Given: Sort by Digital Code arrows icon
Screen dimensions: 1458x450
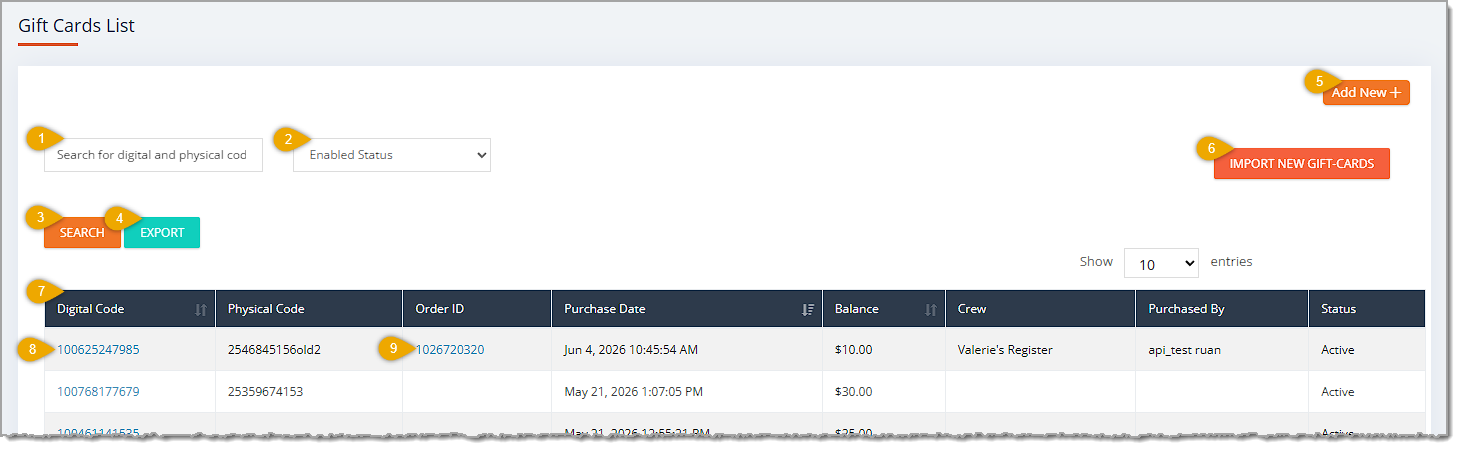Looking at the screenshot, I should (201, 310).
